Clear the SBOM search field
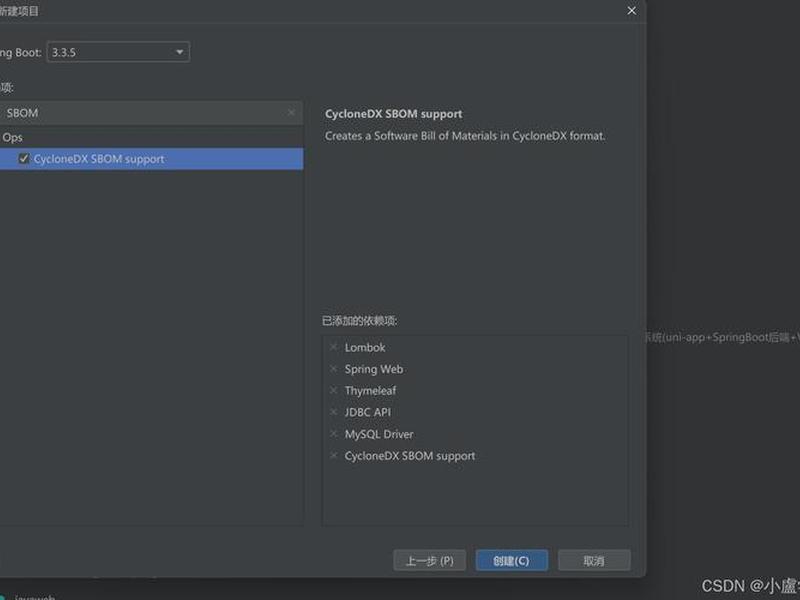This screenshot has width=800, height=600. pos(291,112)
